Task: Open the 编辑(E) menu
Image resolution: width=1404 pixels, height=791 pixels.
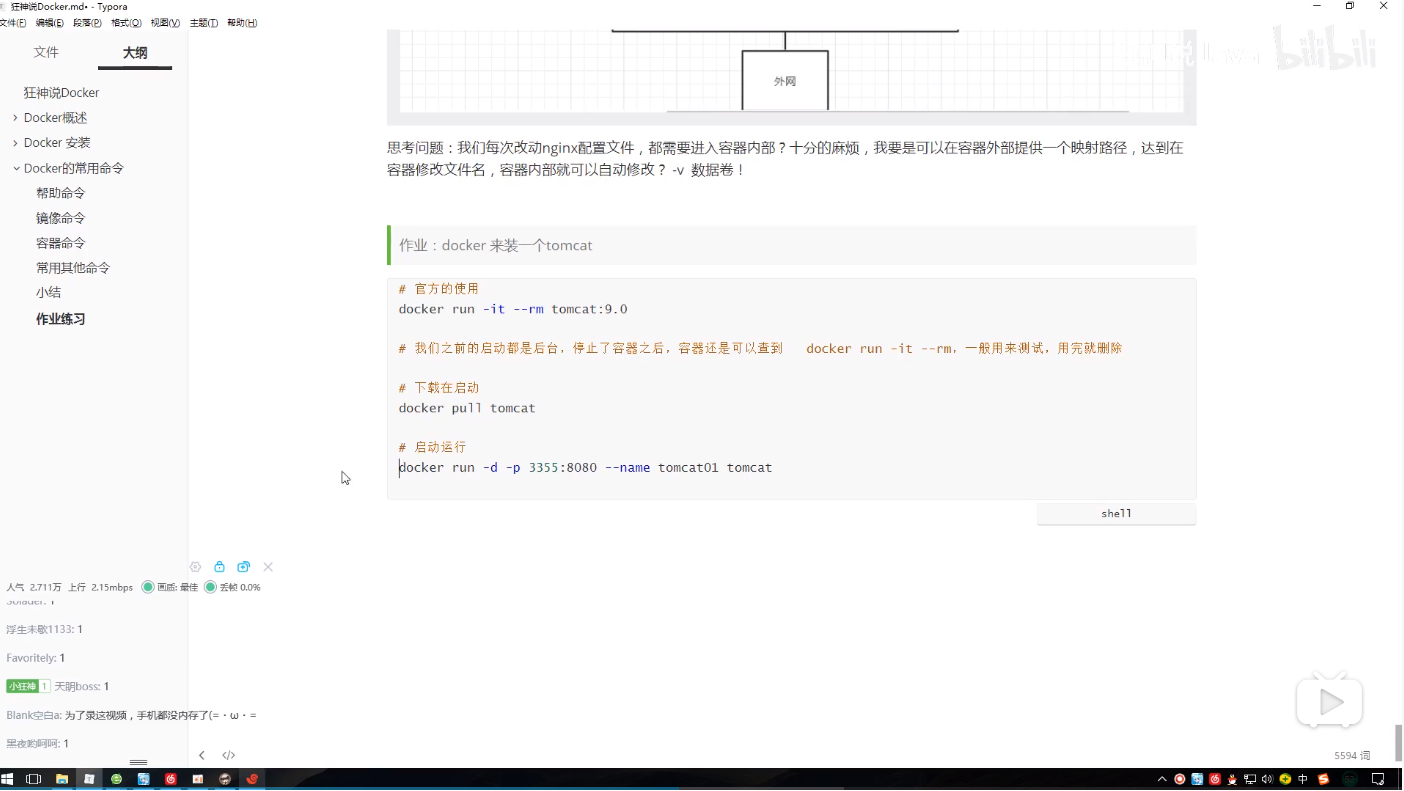Action: pos(50,23)
